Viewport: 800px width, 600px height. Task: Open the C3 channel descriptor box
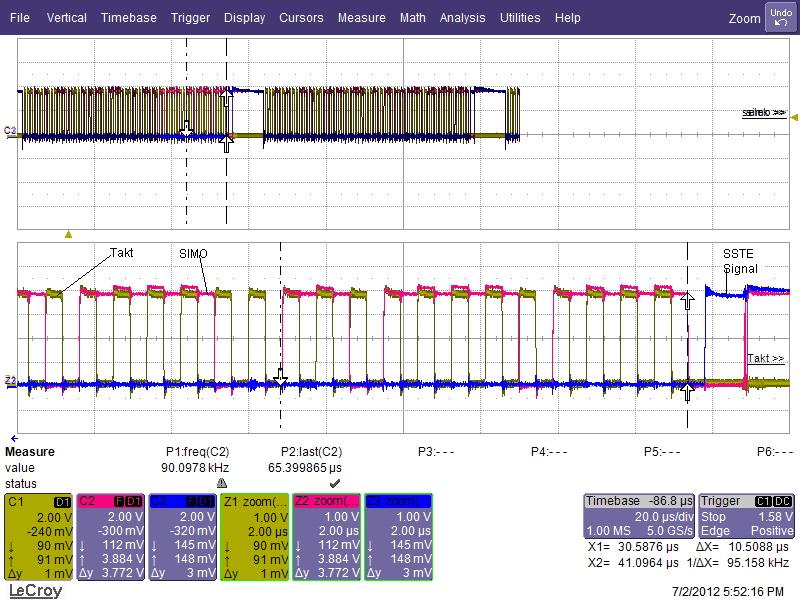(184, 537)
